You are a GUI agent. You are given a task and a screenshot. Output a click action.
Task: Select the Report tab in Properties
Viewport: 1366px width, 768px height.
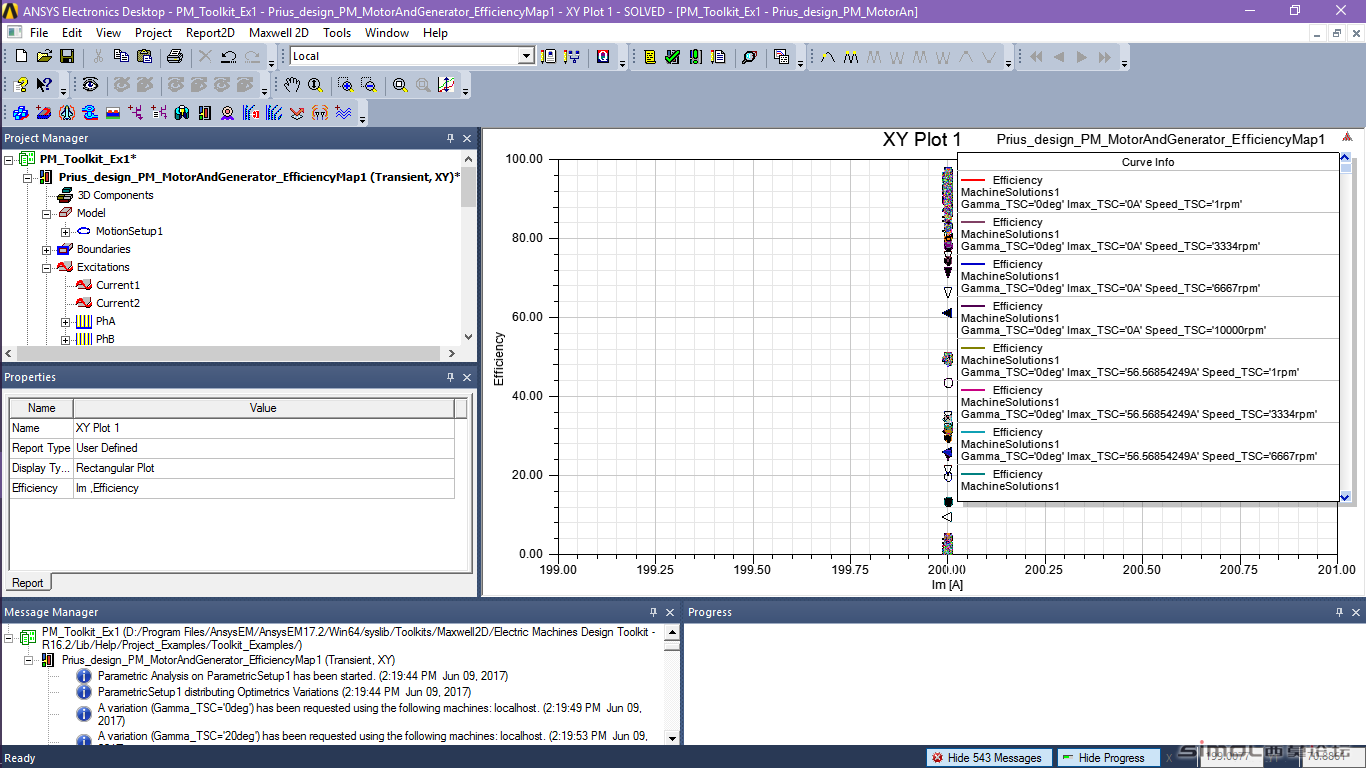pos(28,583)
